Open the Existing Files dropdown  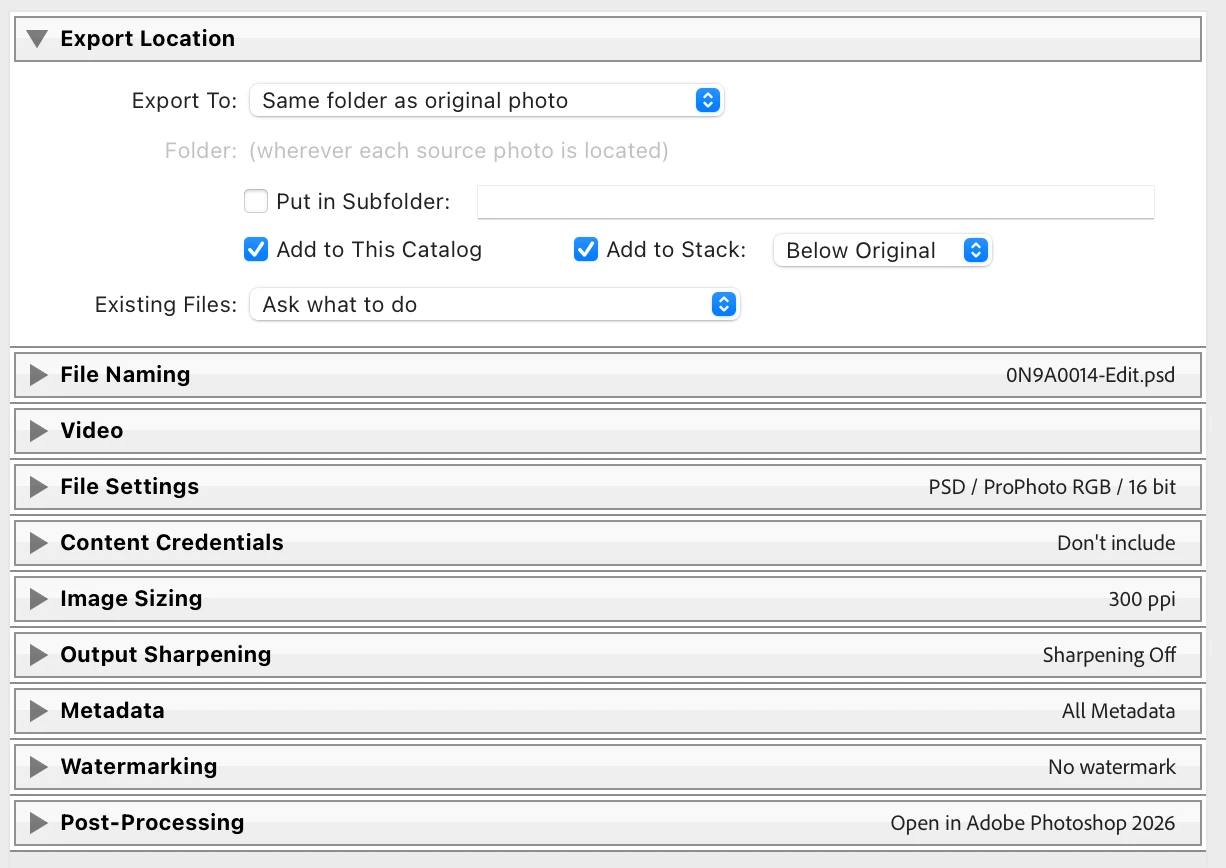pyautogui.click(x=494, y=305)
